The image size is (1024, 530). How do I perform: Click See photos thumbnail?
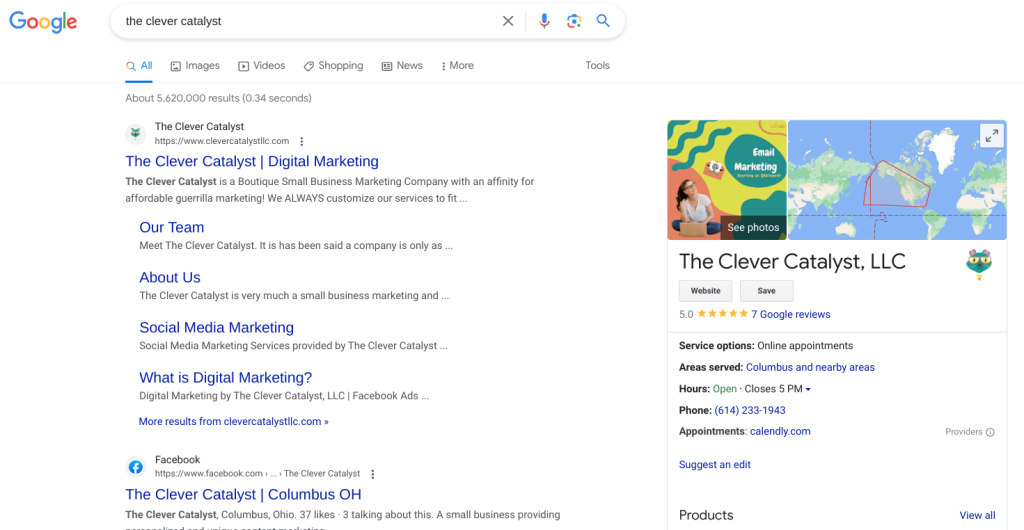click(x=752, y=227)
